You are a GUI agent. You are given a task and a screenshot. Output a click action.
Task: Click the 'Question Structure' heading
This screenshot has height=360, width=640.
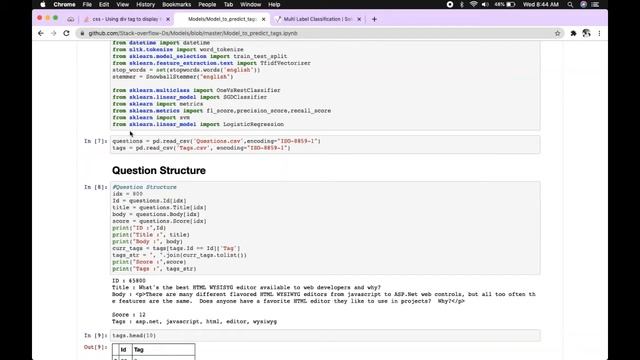[x=159, y=171]
